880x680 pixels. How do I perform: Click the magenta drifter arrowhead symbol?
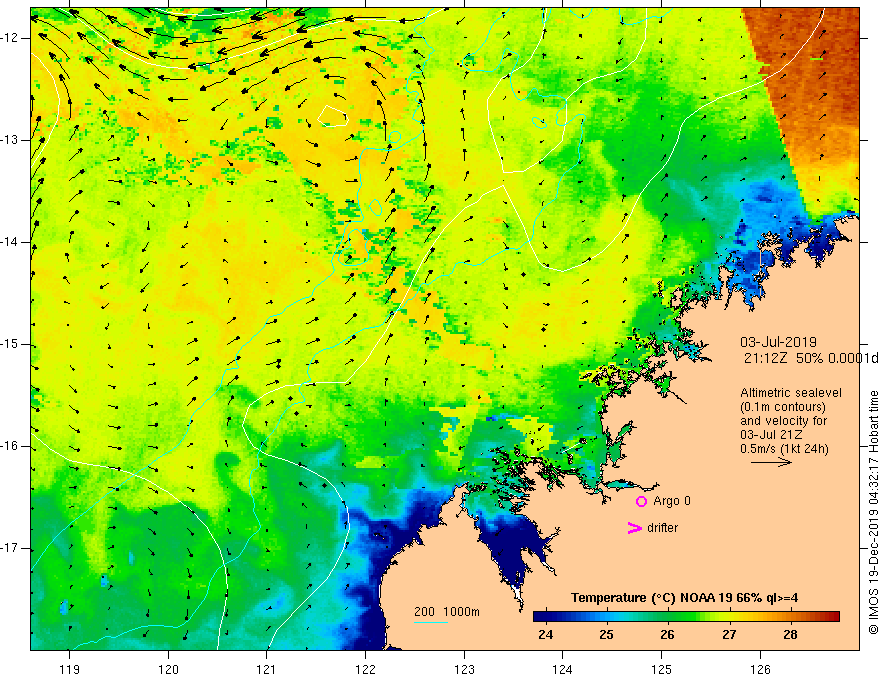pyautogui.click(x=635, y=528)
